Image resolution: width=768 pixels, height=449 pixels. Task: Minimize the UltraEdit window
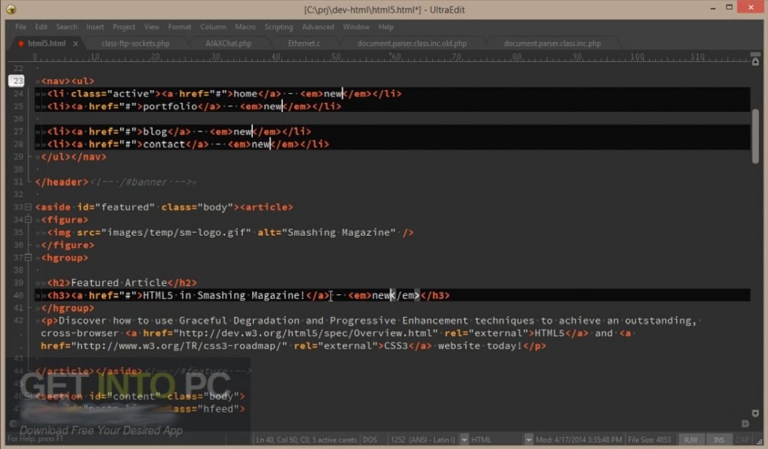pos(713,8)
